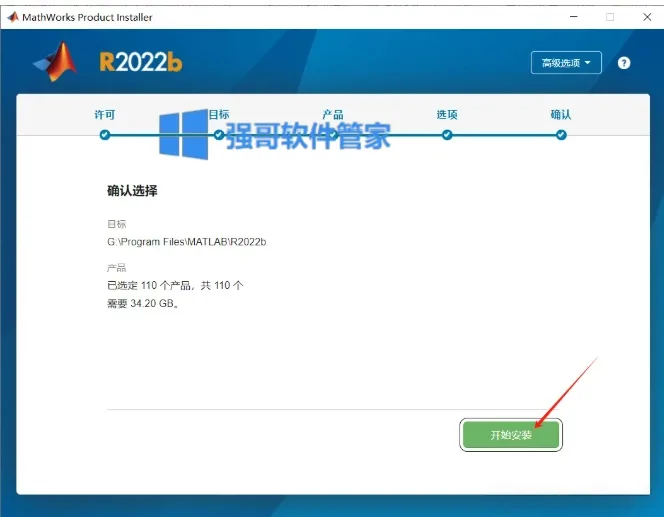The height and width of the screenshot is (517, 664).
Task: Select the 许可 license step label
Action: [x=105, y=115]
